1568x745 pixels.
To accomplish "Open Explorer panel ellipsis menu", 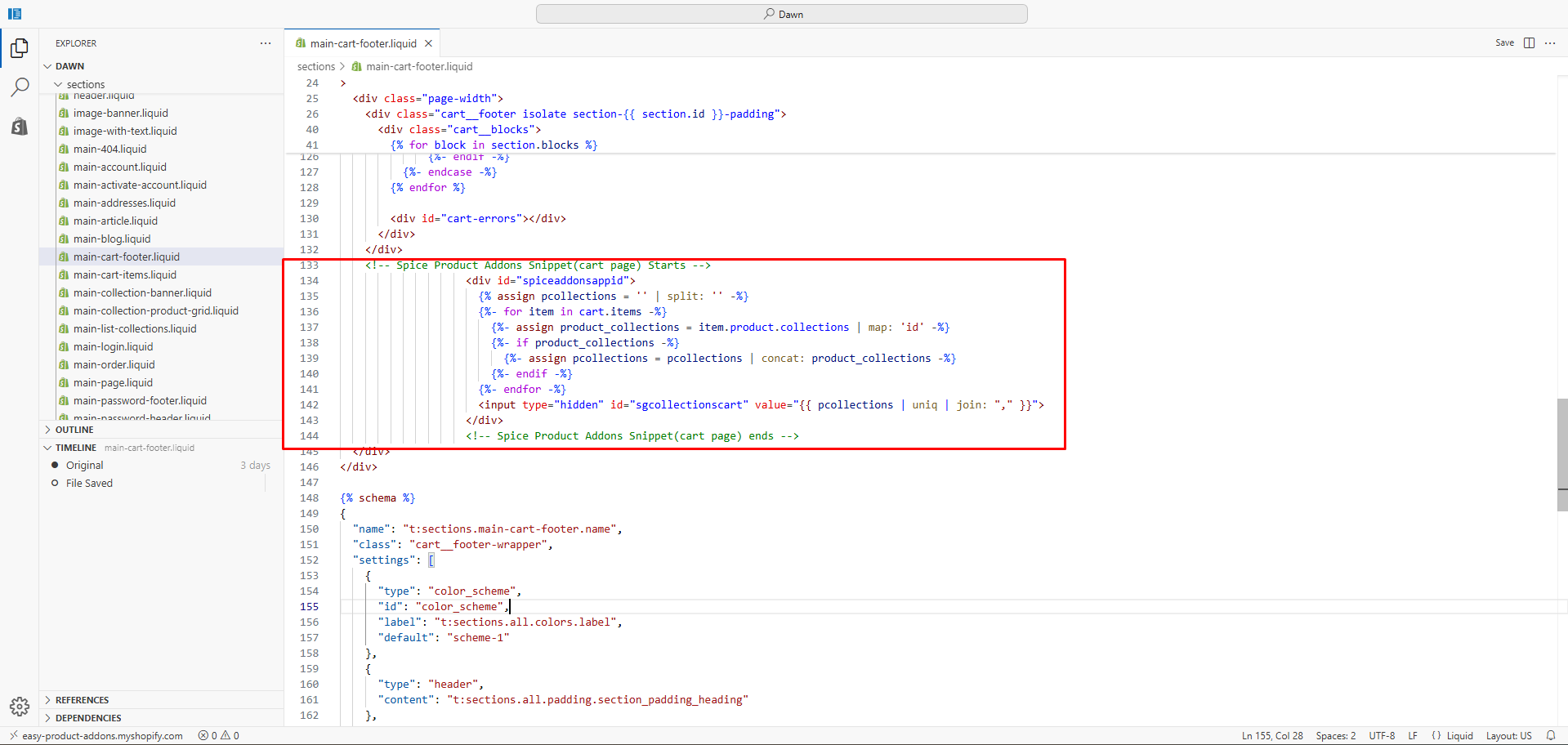I will 266,43.
